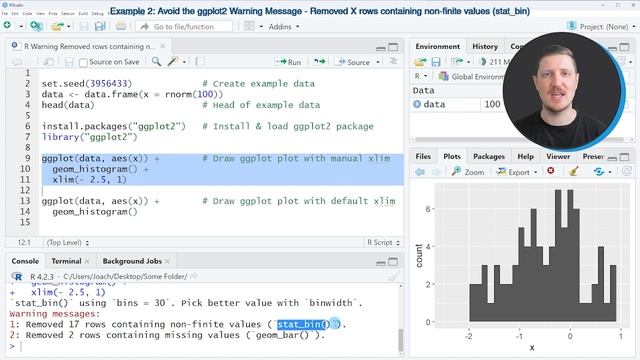The width and height of the screenshot is (640, 360).
Task: Print the current file via the printer icon
Action: point(121,27)
